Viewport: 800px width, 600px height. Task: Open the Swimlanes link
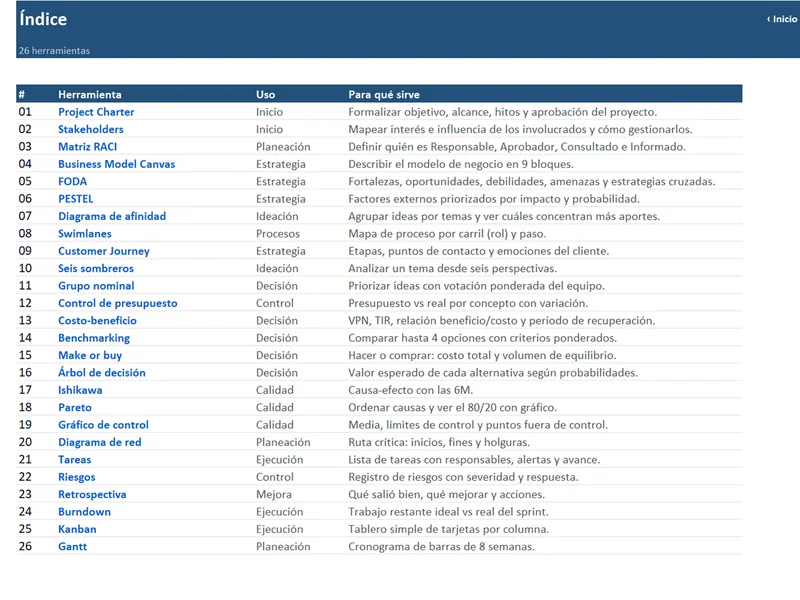tap(85, 233)
